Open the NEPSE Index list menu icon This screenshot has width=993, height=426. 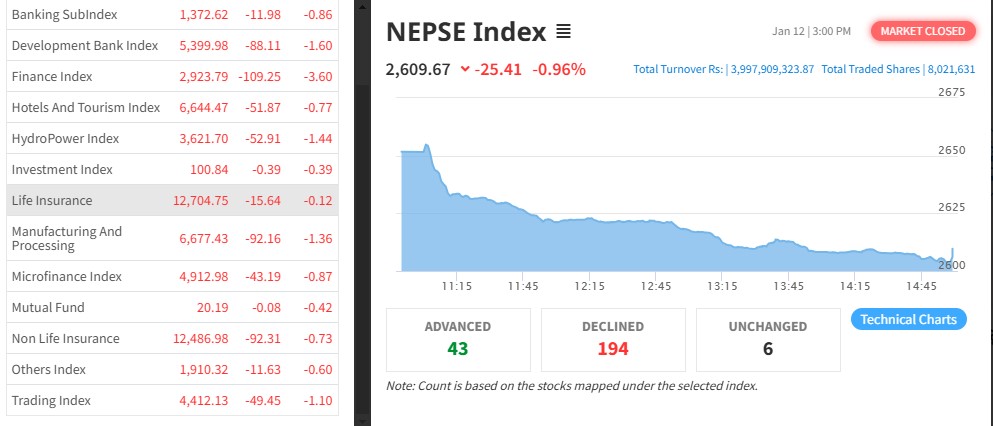click(x=563, y=32)
